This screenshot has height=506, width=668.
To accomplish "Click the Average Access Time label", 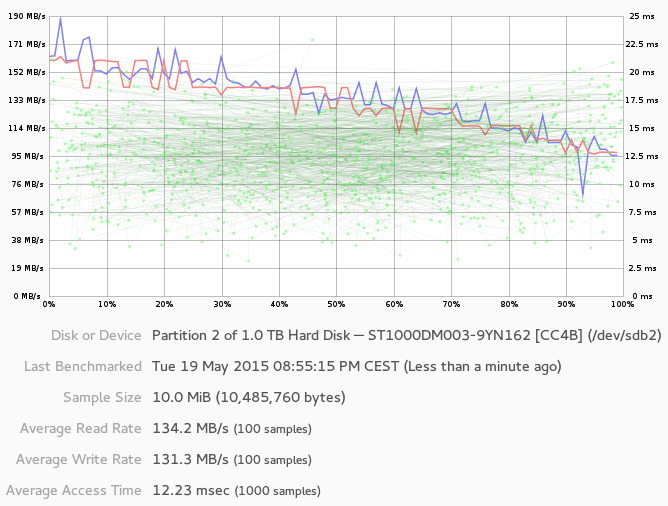I will (74, 491).
